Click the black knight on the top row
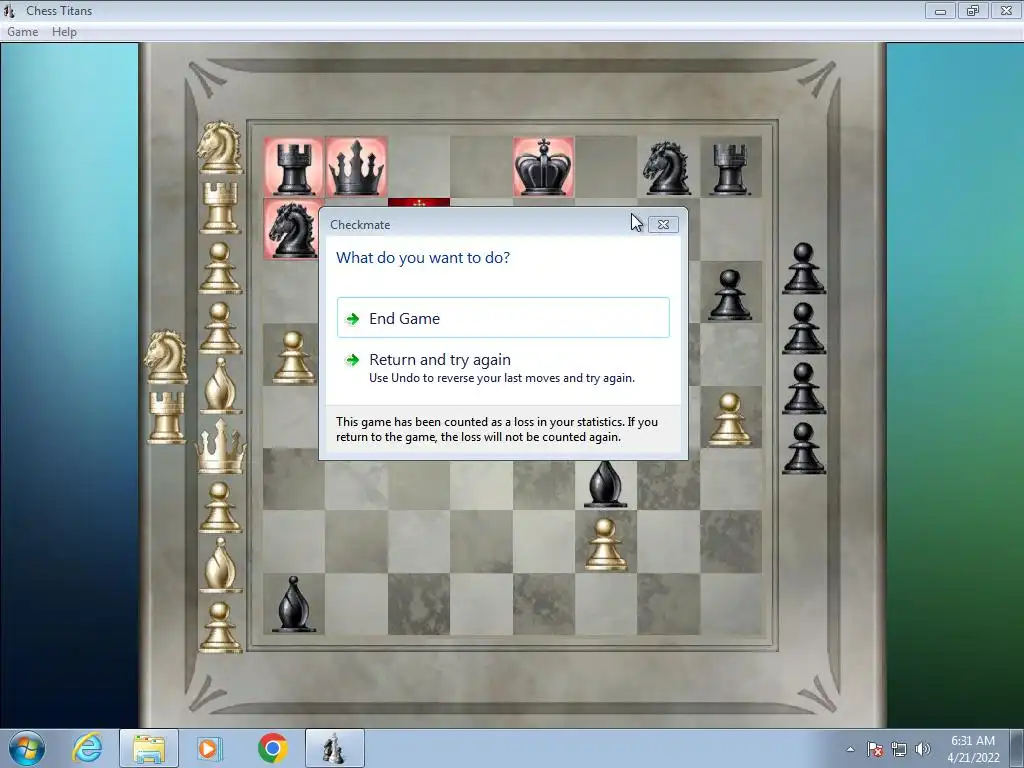This screenshot has height=768, width=1024. coord(667,168)
